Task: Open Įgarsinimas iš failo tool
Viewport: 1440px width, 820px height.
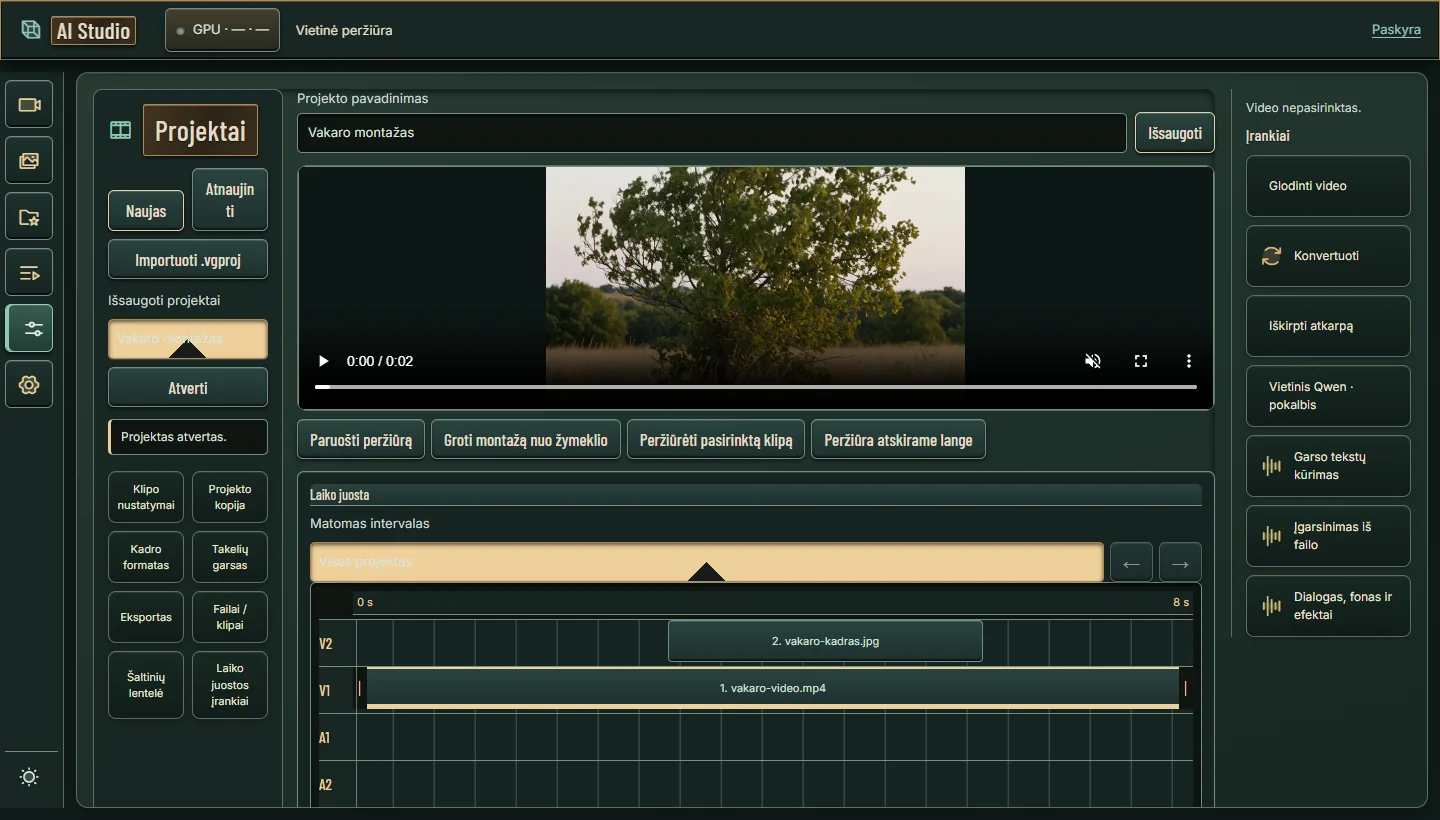Action: point(1328,536)
